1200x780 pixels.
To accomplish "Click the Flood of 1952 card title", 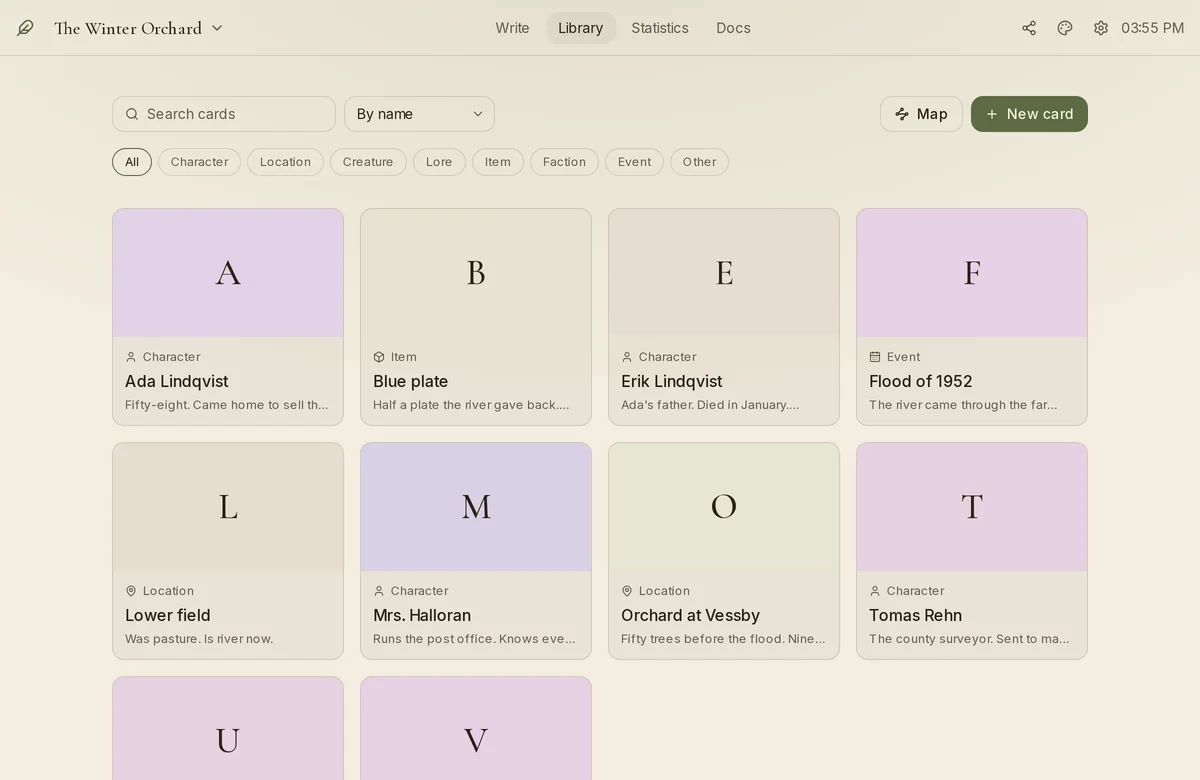I will (921, 381).
